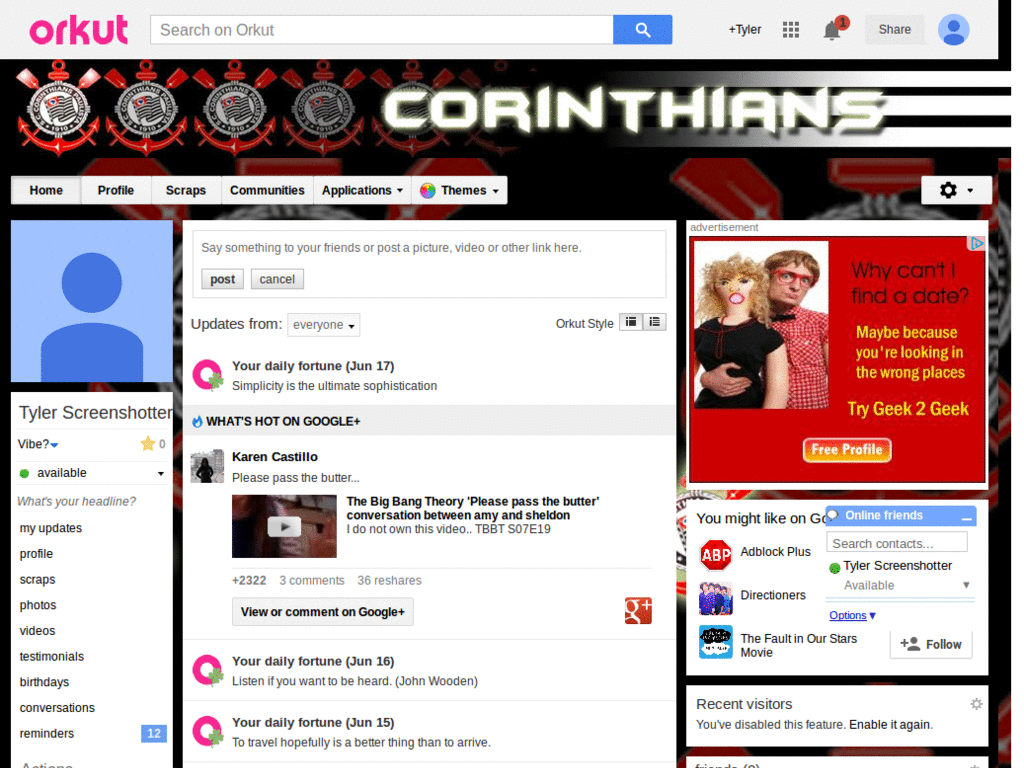Click the Search contacts field
The height and width of the screenshot is (768, 1024).
click(897, 543)
